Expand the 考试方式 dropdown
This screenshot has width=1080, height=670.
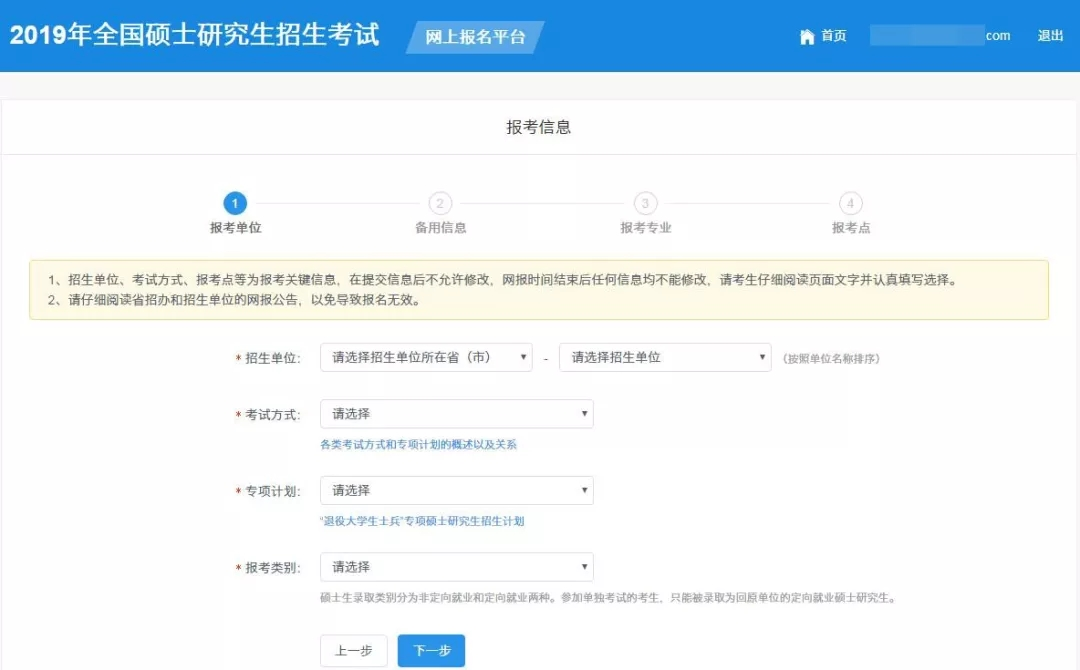pyautogui.click(x=456, y=414)
